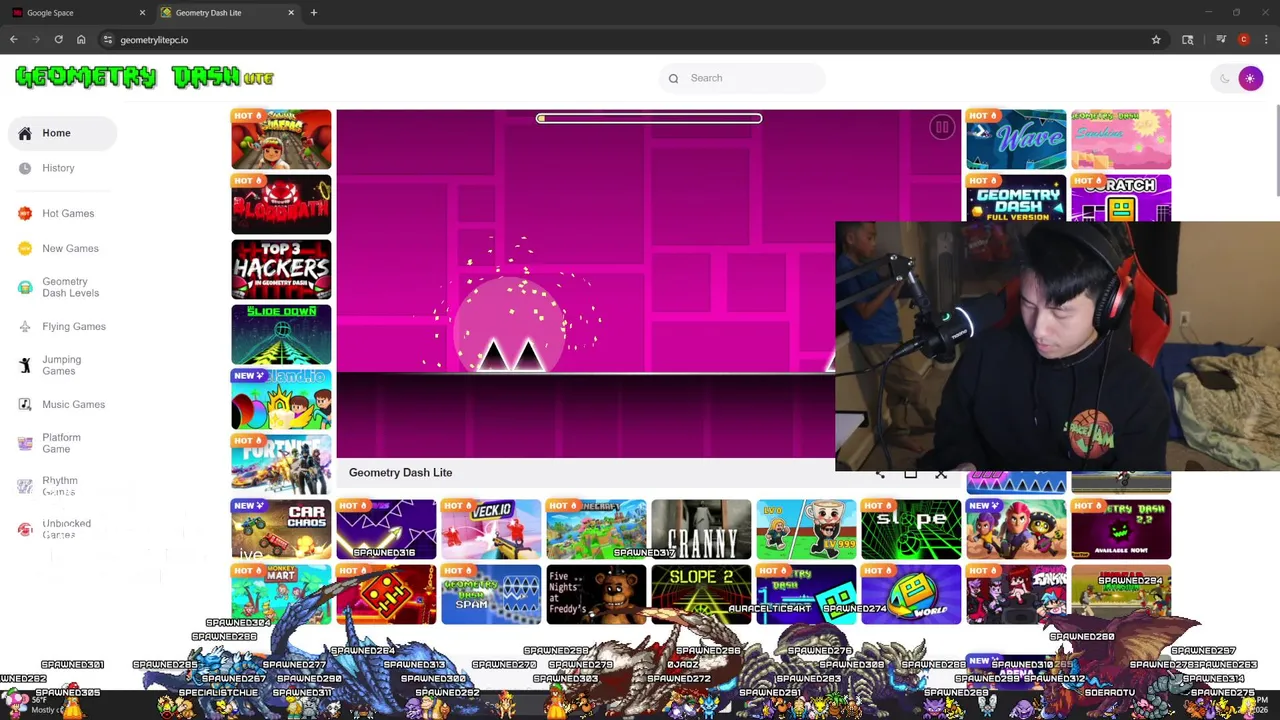Open the Geometry Dash Sunshine thumbnail

click(1121, 139)
